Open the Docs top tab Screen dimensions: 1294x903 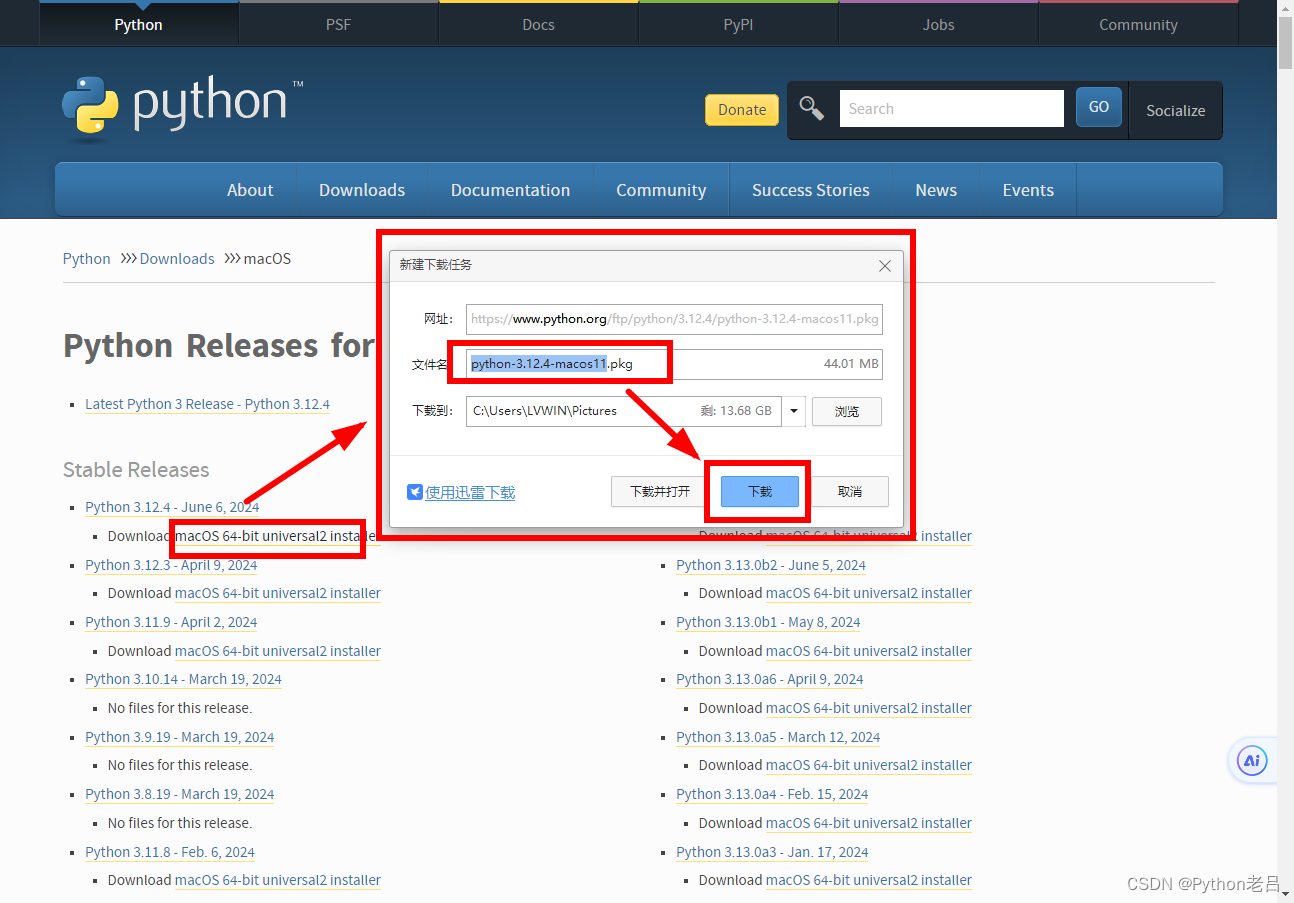(539, 25)
